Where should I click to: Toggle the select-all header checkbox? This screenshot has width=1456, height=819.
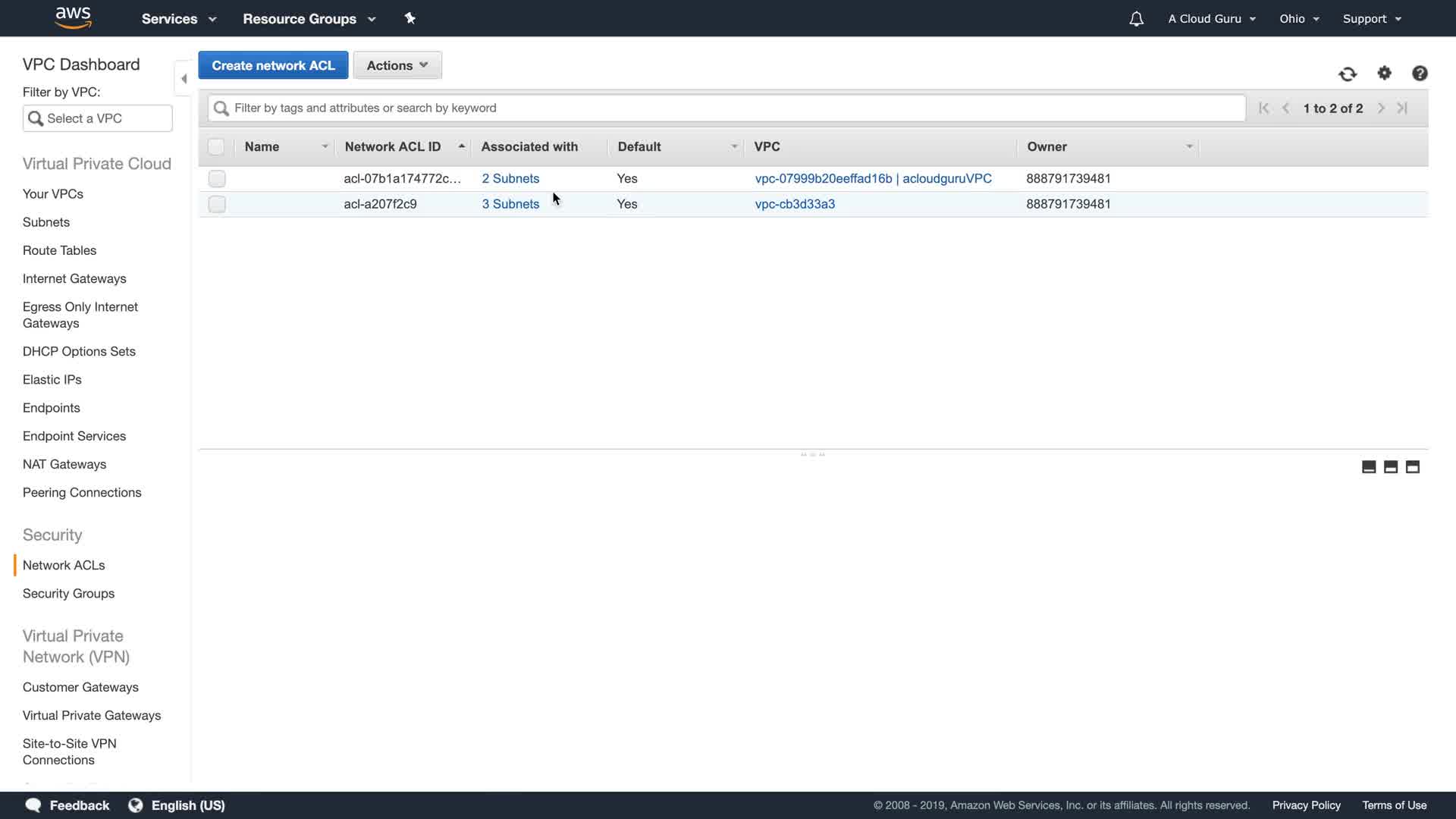pyautogui.click(x=216, y=146)
